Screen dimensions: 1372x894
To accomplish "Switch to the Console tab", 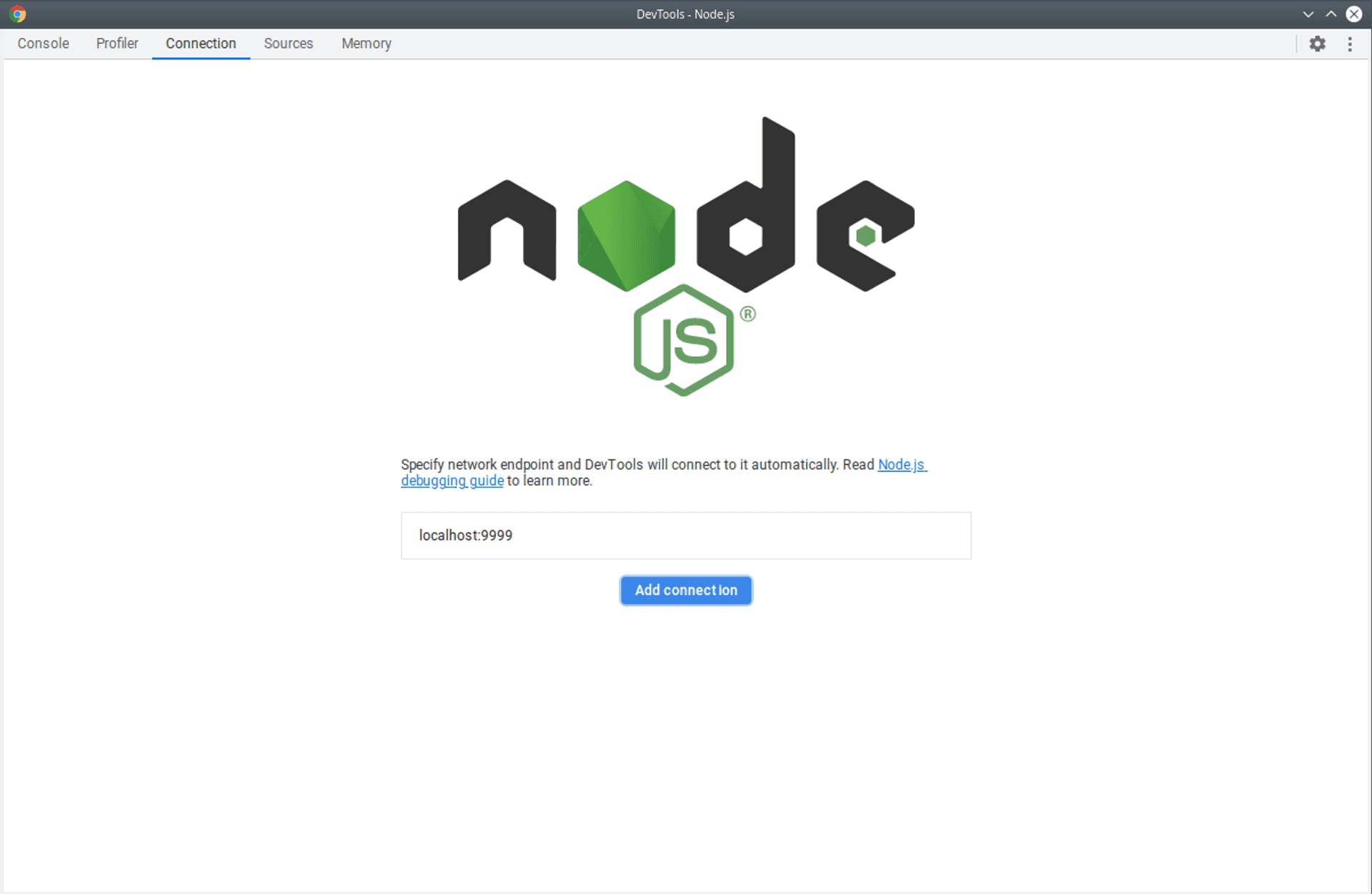I will [x=44, y=44].
